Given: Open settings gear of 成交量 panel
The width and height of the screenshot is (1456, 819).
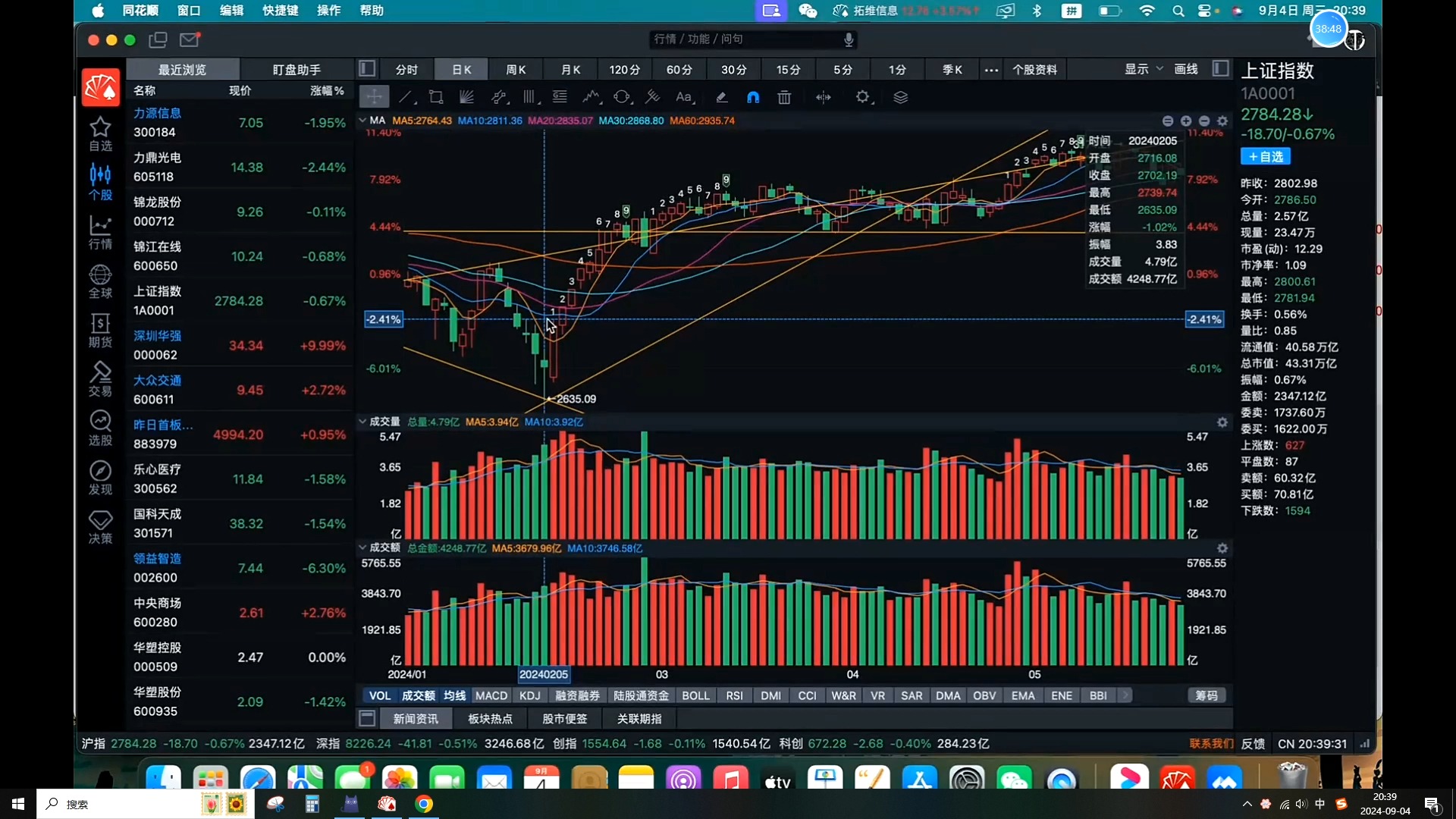Looking at the screenshot, I should tap(1222, 422).
